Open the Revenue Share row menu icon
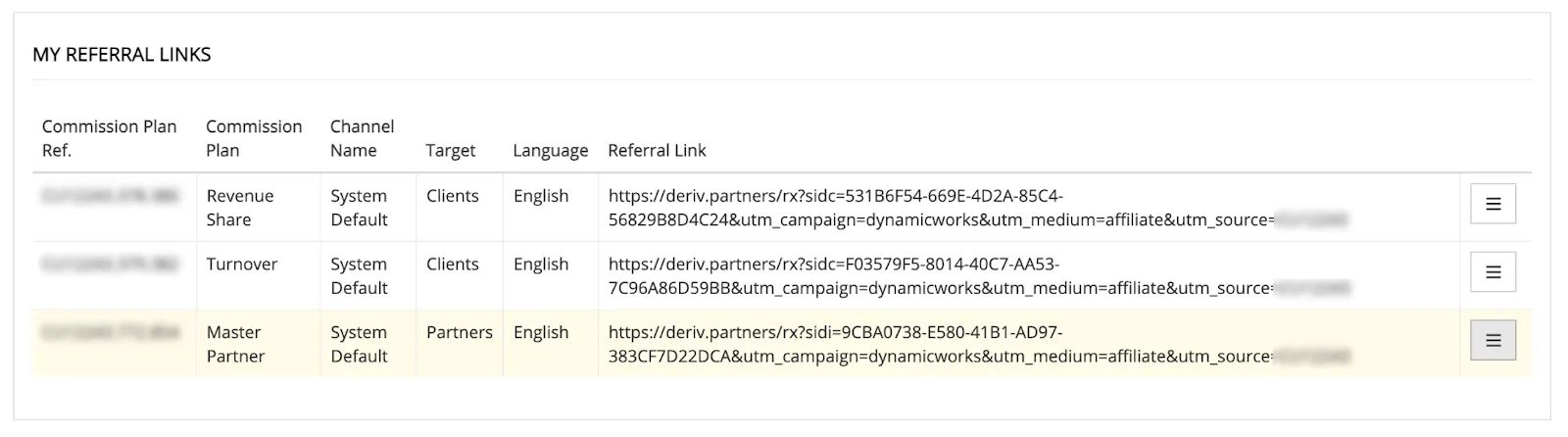The image size is (1568, 437). [1493, 204]
